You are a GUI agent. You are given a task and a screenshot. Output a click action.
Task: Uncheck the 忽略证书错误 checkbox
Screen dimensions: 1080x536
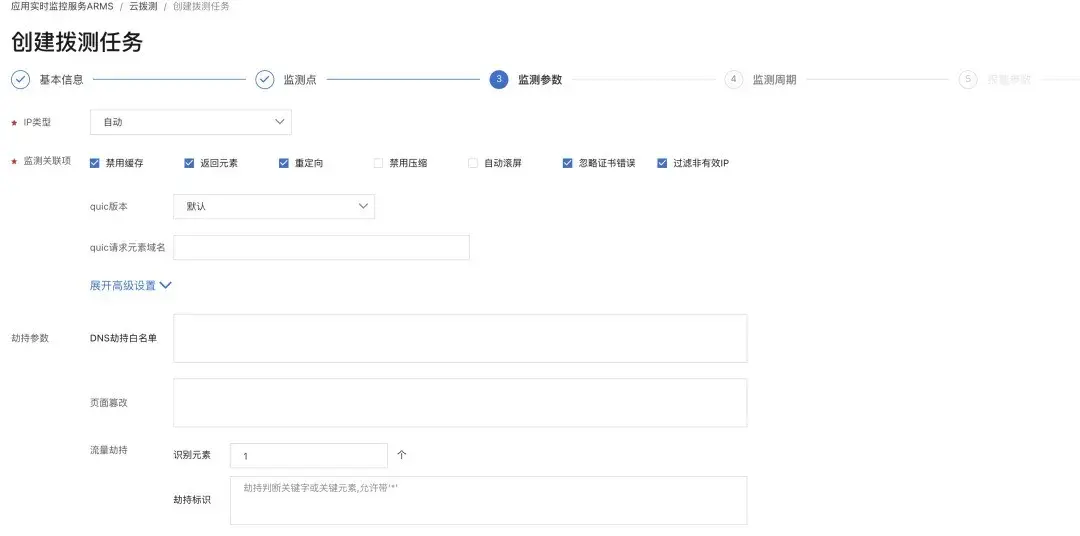tap(568, 163)
